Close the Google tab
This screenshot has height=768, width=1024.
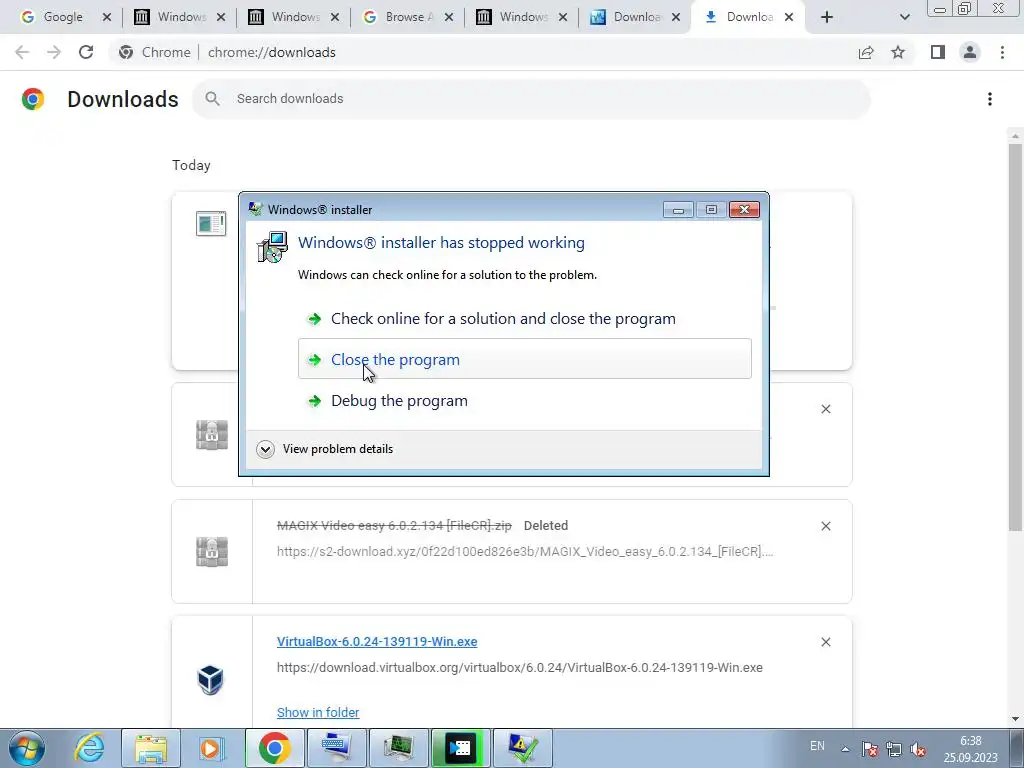click(107, 17)
